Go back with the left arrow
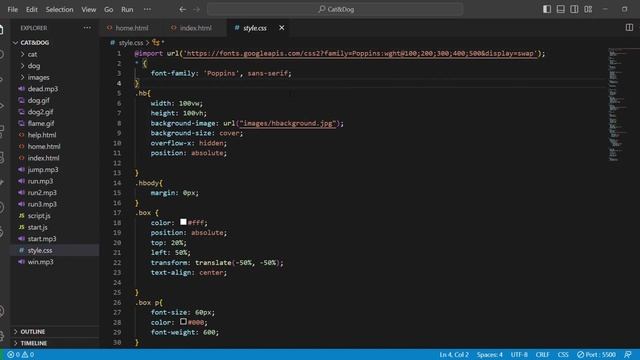 [x=182, y=9]
